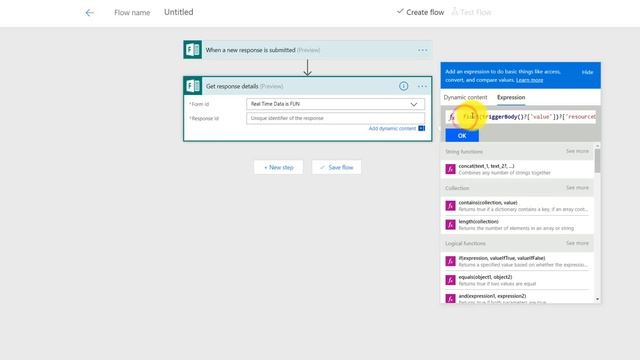Click Create flow

420,12
